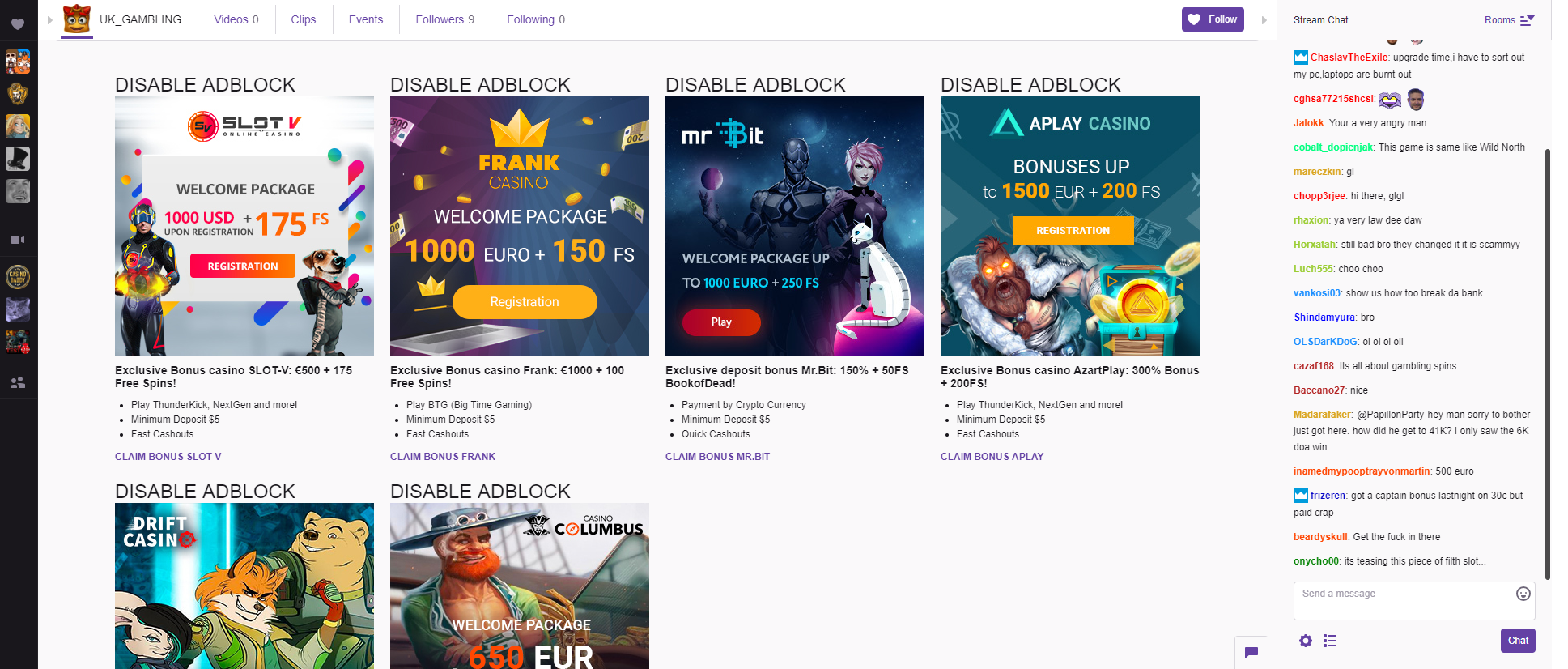Collapse the stream chat panel arrow
This screenshot has height=669, width=1568.
point(1264,20)
